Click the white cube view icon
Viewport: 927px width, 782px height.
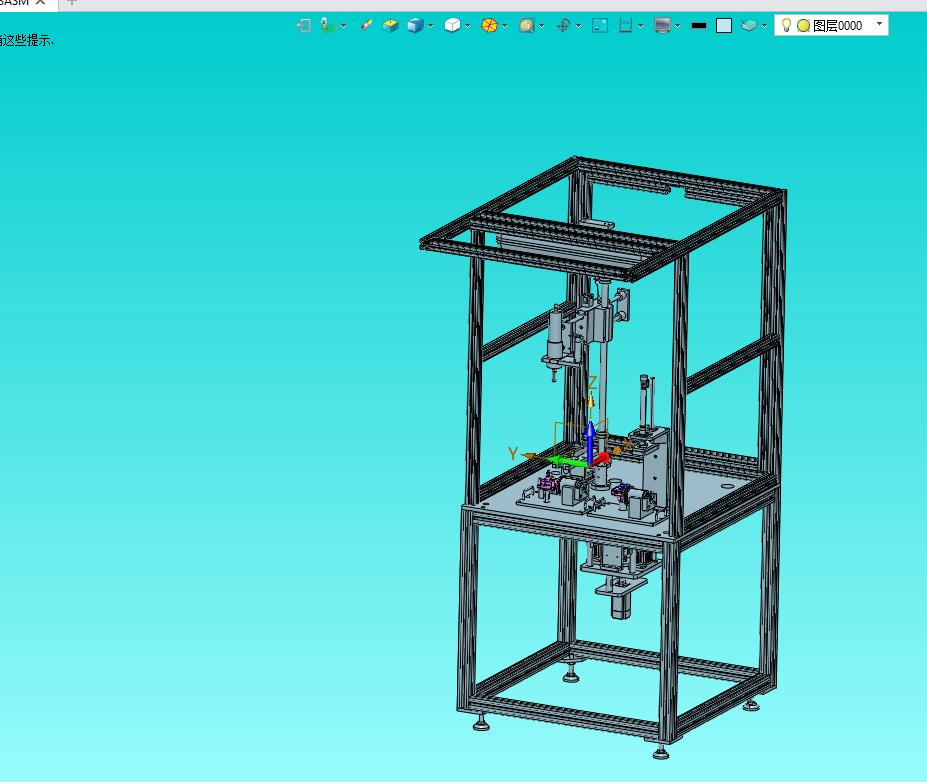pyautogui.click(x=452, y=25)
